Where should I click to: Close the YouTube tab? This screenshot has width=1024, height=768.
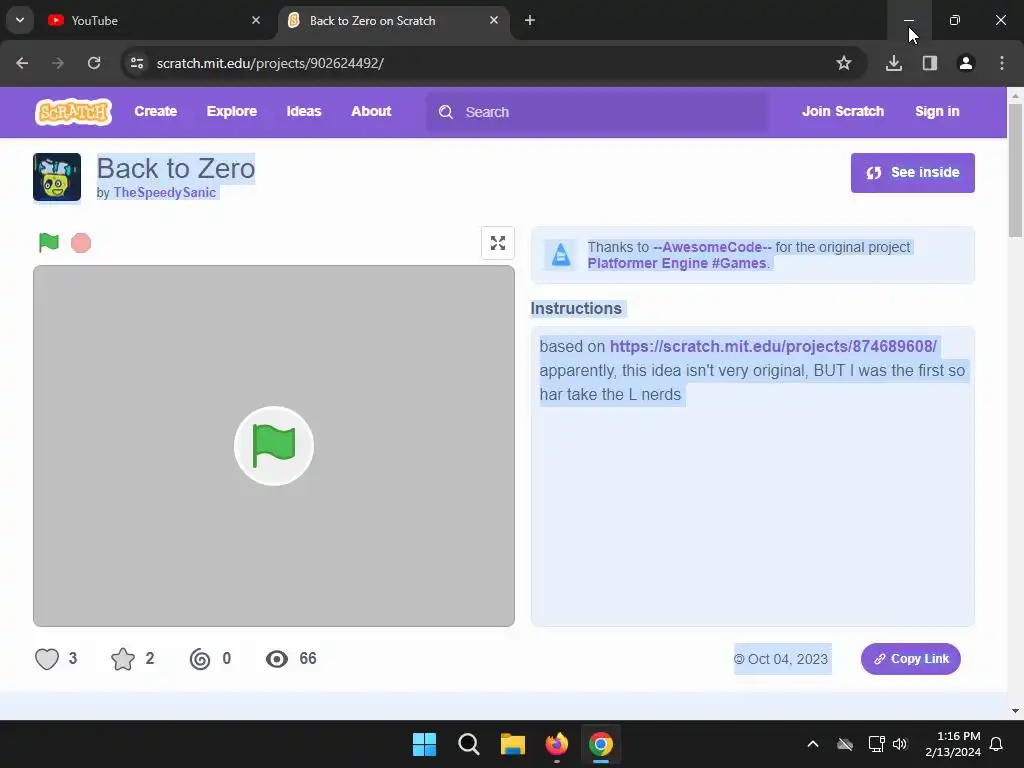[256, 20]
